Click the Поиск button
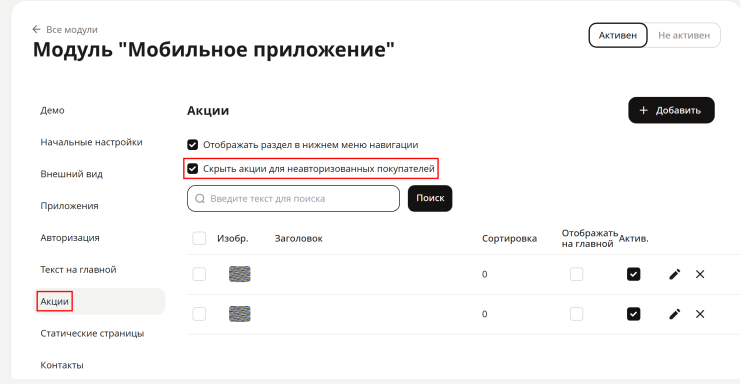The width and height of the screenshot is (740, 384). [x=430, y=198]
